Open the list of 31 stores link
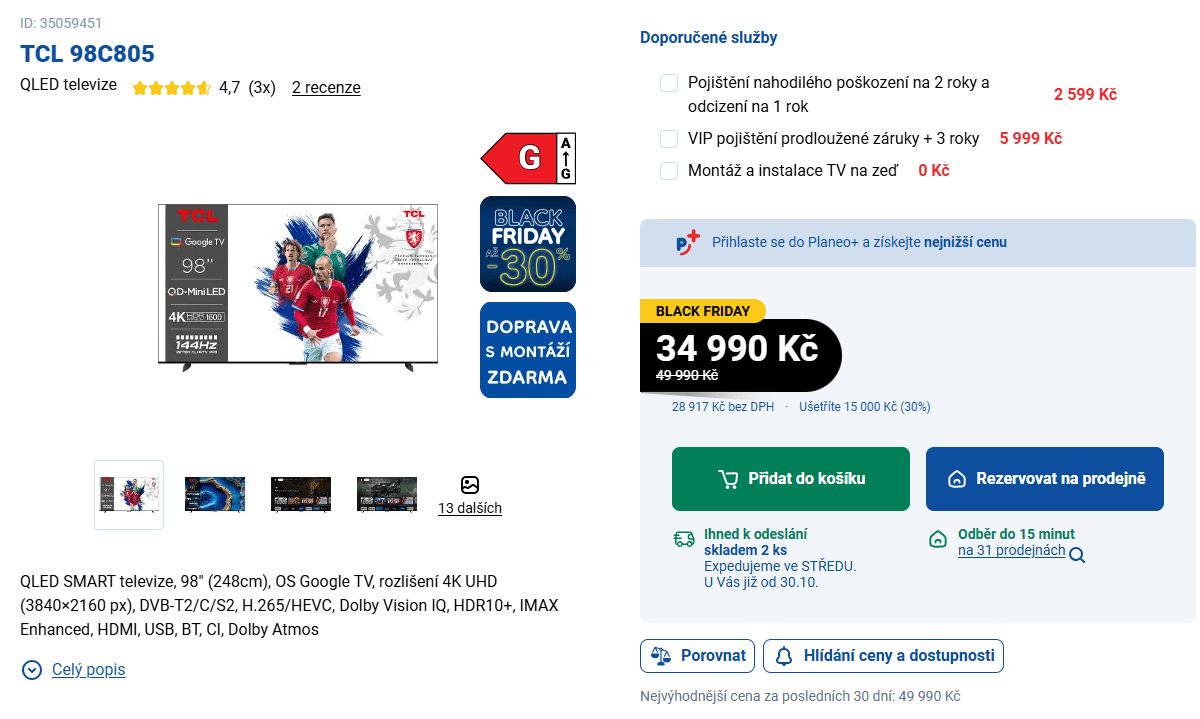This screenshot has height=719, width=1200. tap(1011, 551)
